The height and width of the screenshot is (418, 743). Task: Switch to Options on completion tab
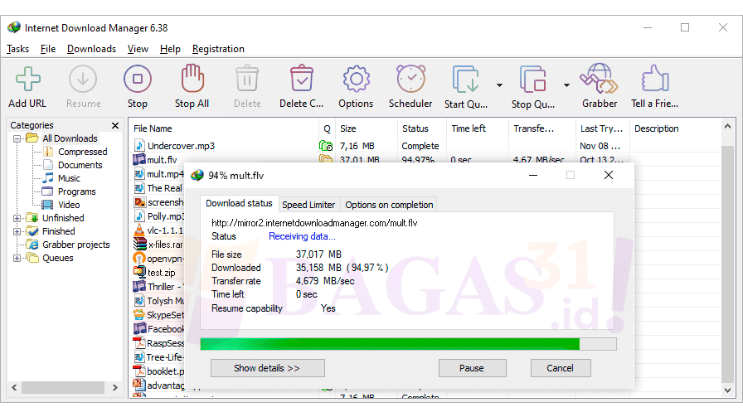pos(389,205)
